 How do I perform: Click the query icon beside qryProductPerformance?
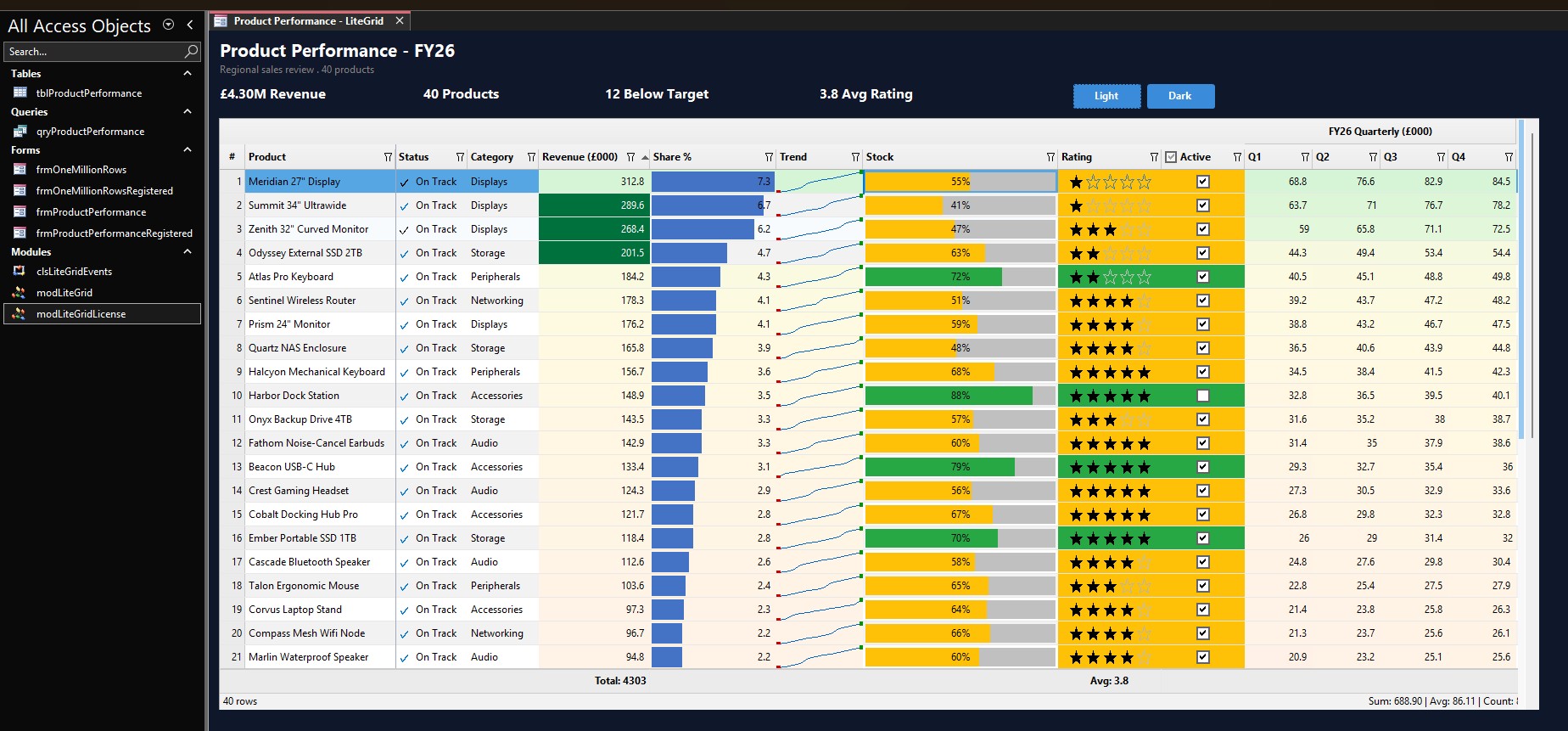tap(20, 131)
